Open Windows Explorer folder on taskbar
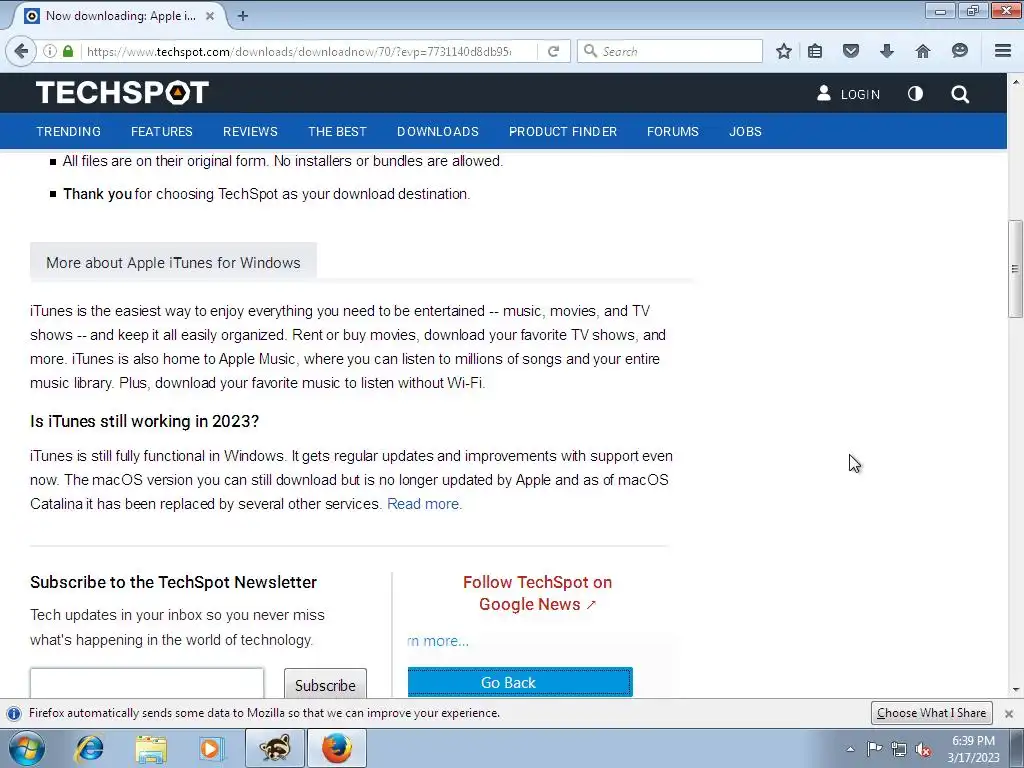 (x=151, y=748)
